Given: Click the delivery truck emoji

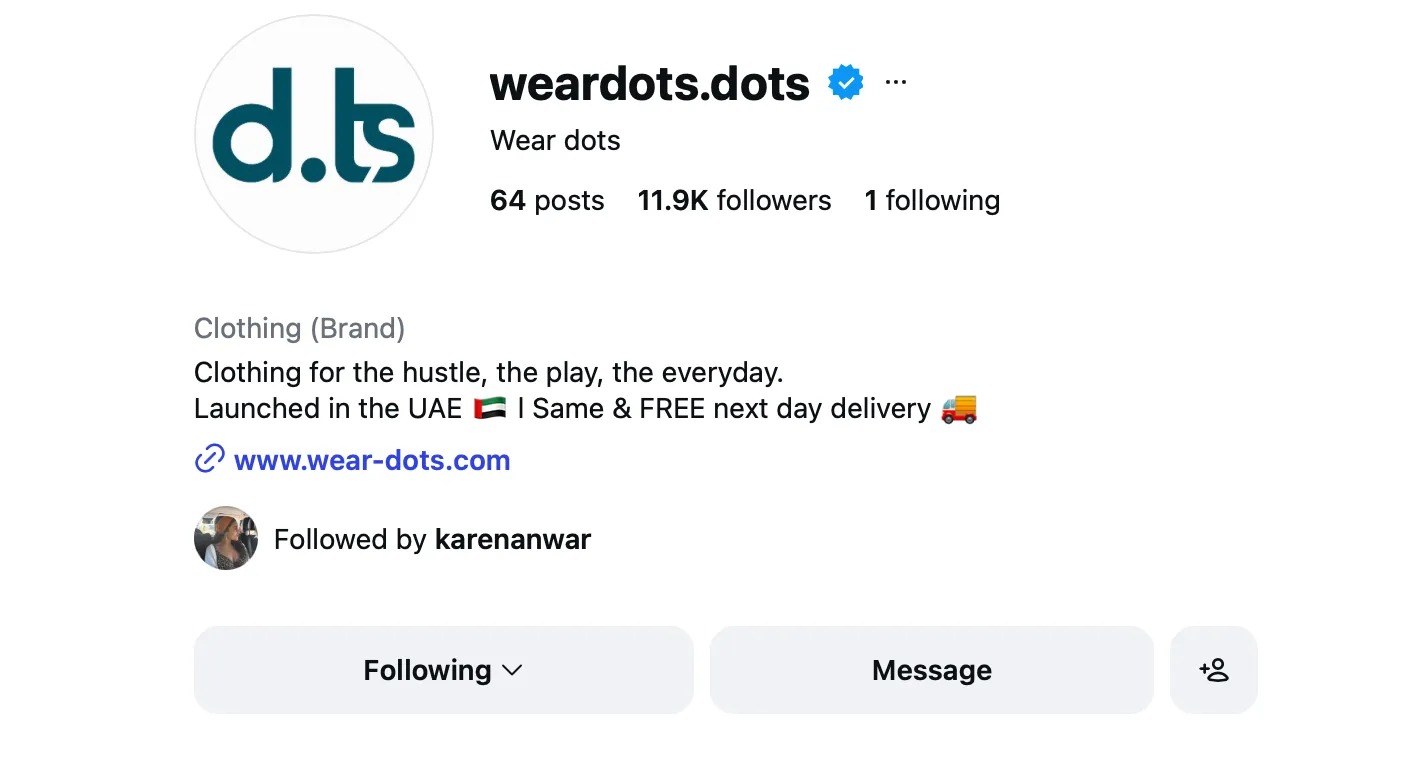Looking at the screenshot, I should click(959, 408).
